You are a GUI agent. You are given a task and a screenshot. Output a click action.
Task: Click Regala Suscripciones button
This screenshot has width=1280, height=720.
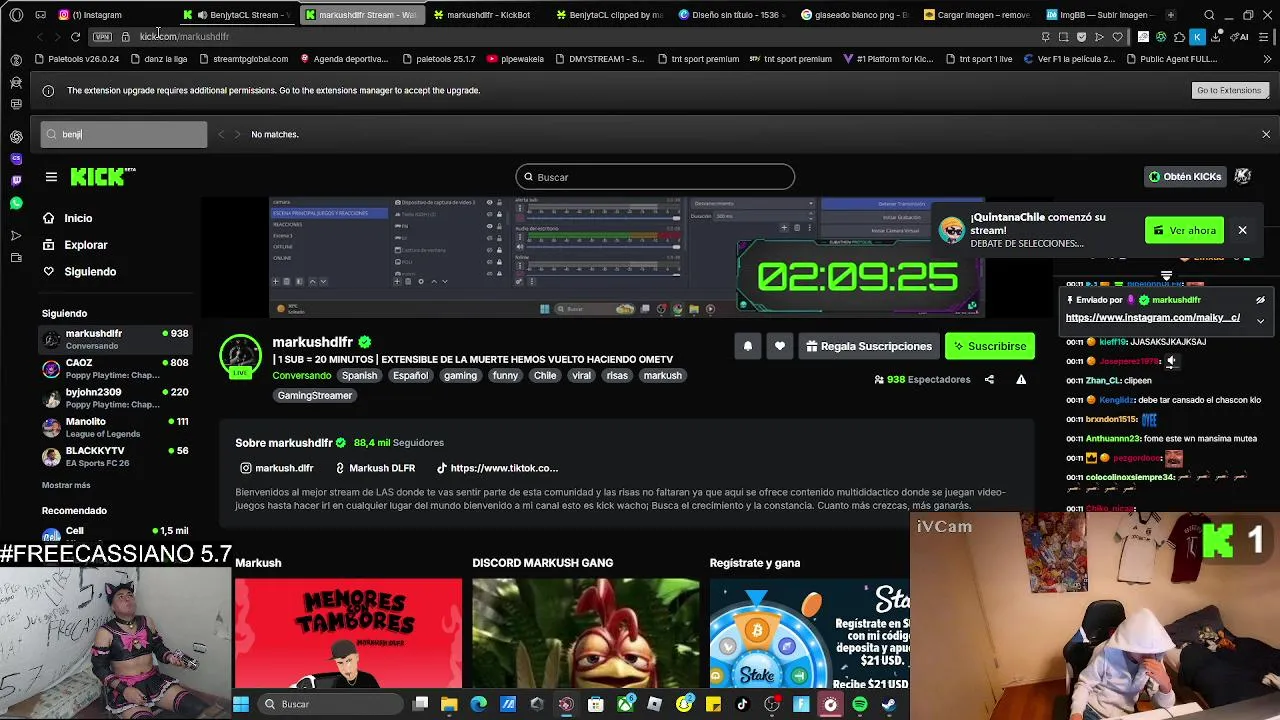point(869,346)
